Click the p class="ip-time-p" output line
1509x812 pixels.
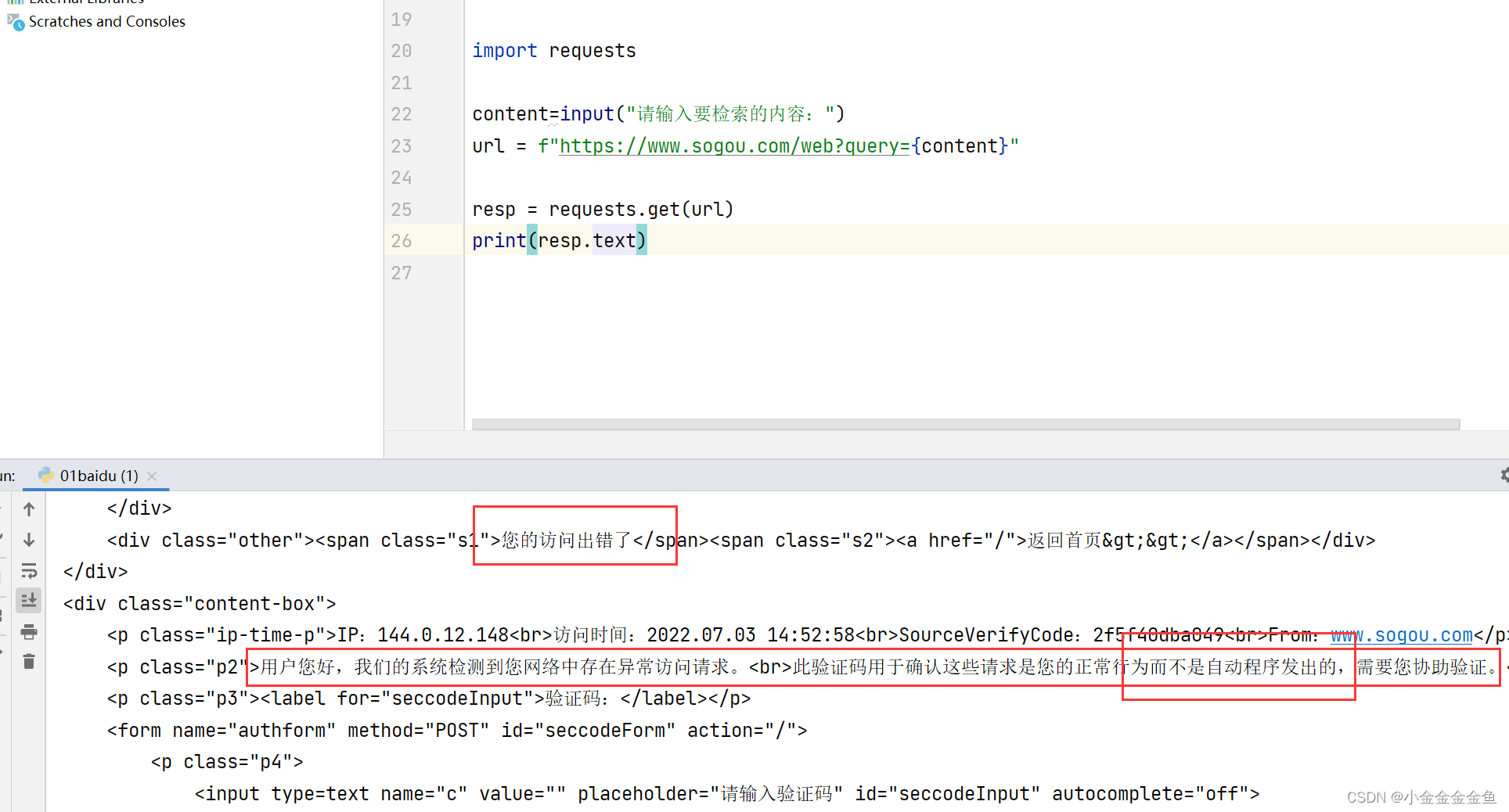806,635
